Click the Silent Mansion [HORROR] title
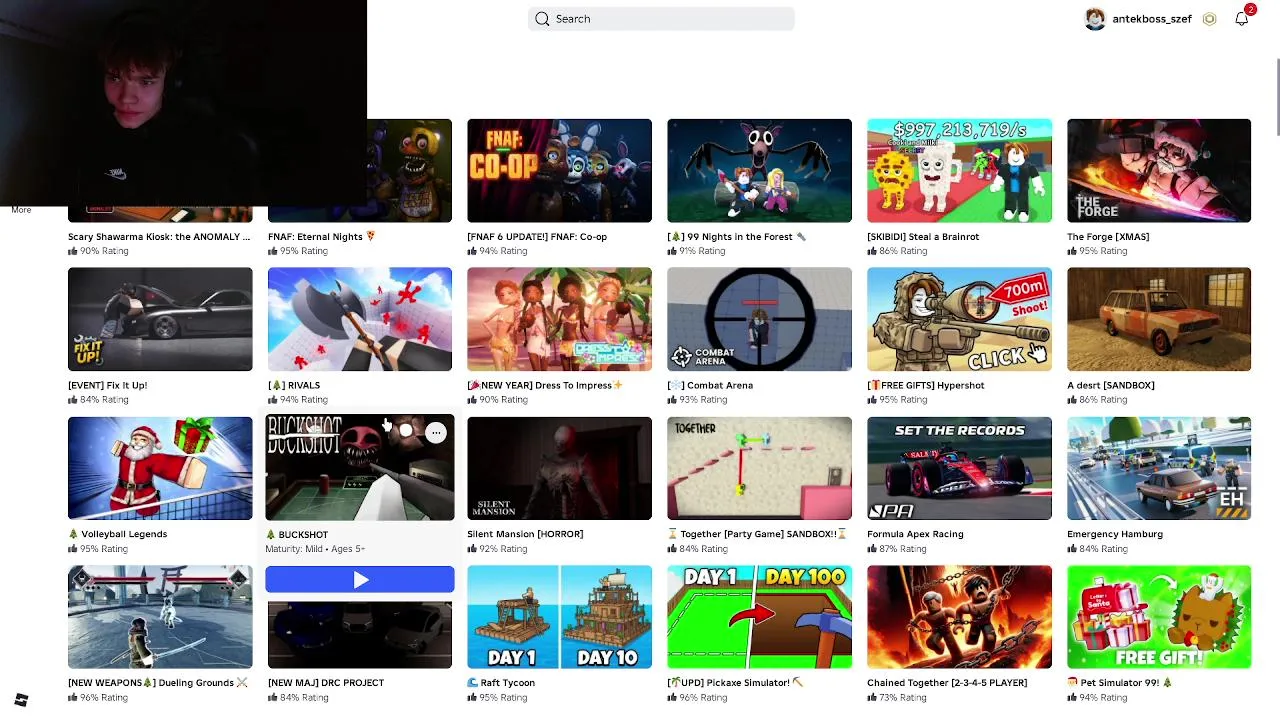The image size is (1280, 720). [x=525, y=534]
